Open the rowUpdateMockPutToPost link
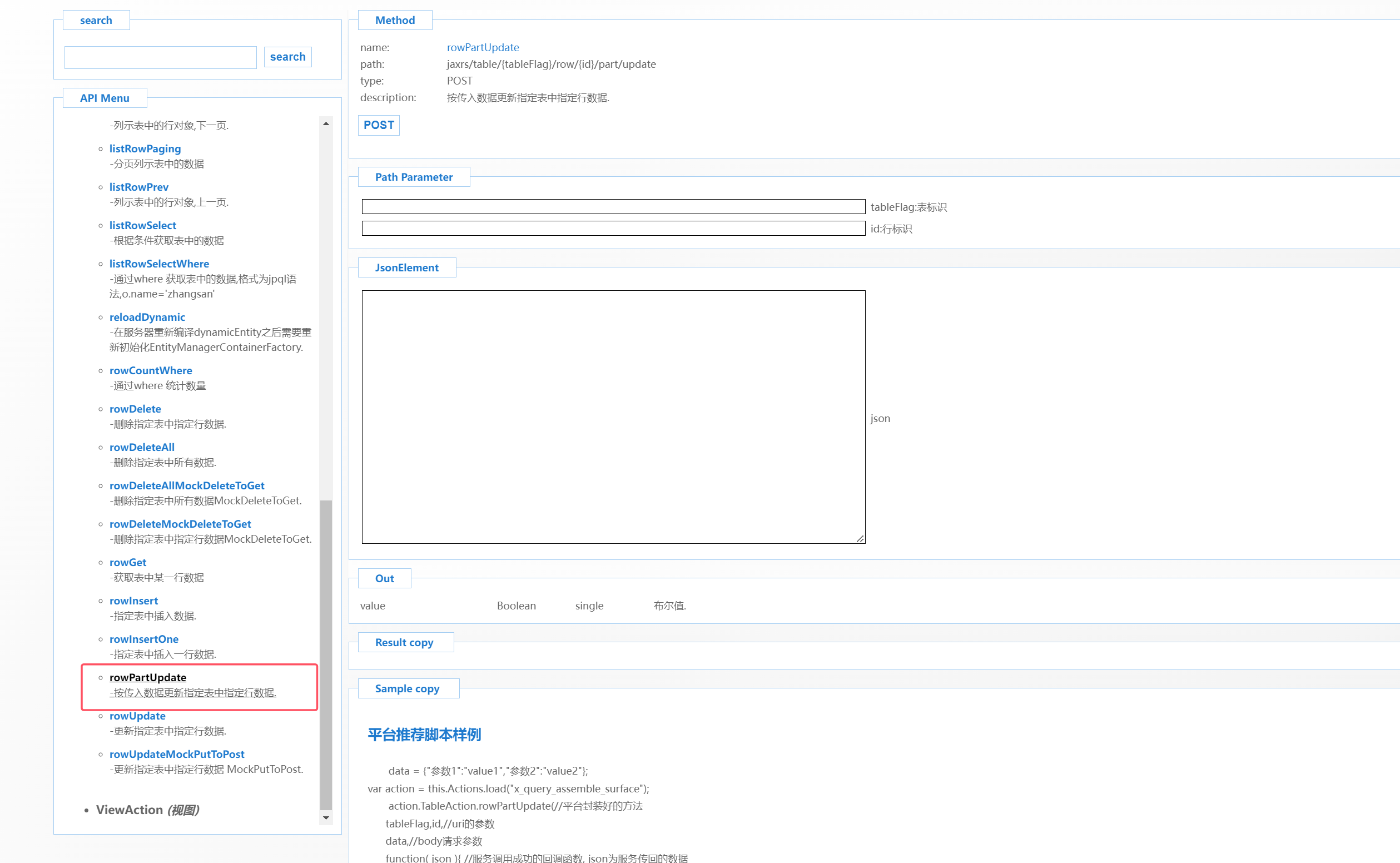The height and width of the screenshot is (863, 1400). [177, 754]
